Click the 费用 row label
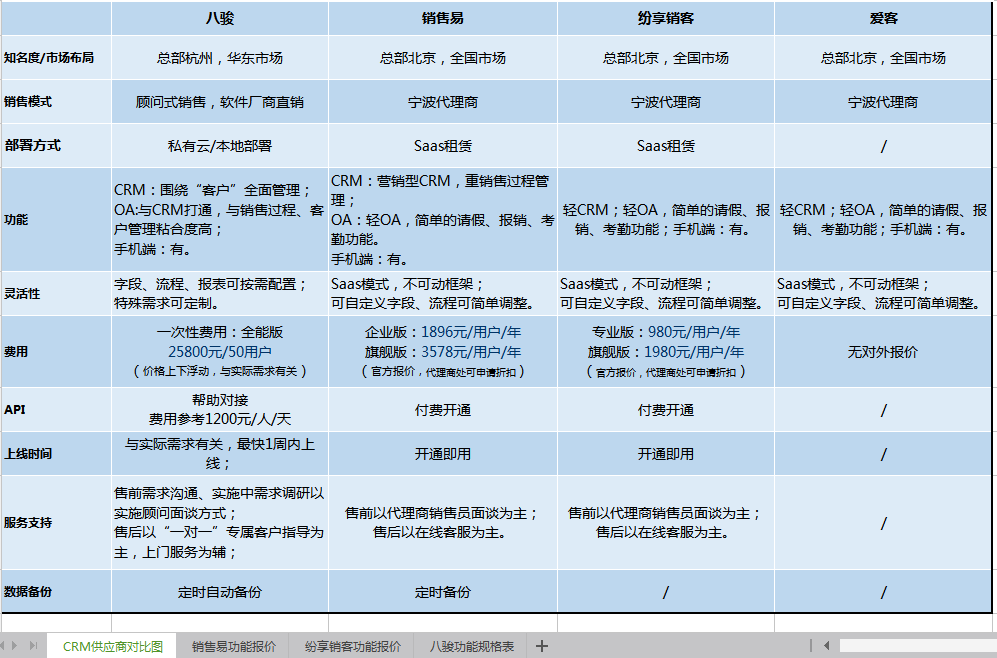This screenshot has width=997, height=658. pyautogui.click(x=56, y=352)
